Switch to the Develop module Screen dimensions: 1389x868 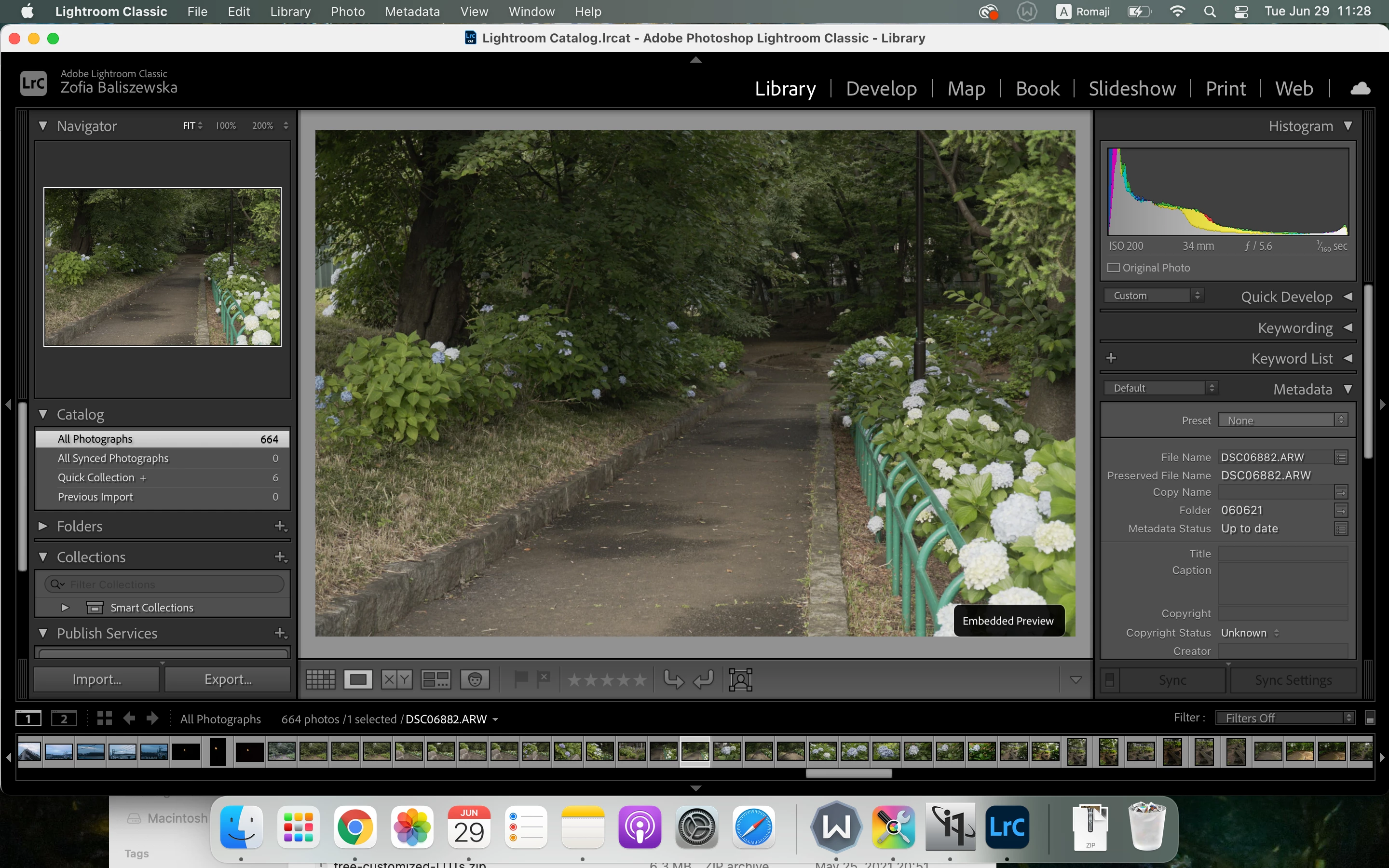tap(881, 88)
